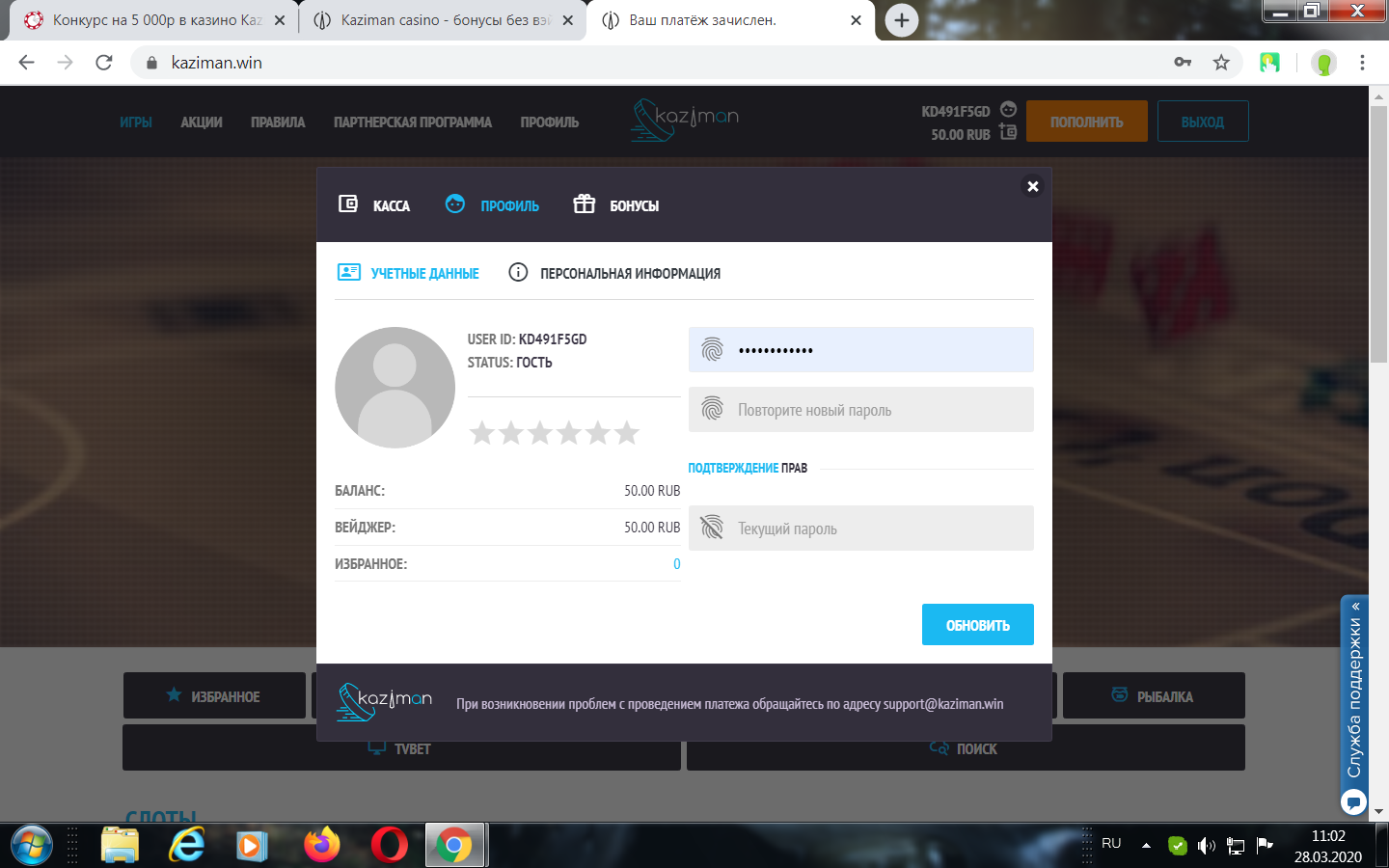Close the profile dialog with the X

coord(1033,186)
